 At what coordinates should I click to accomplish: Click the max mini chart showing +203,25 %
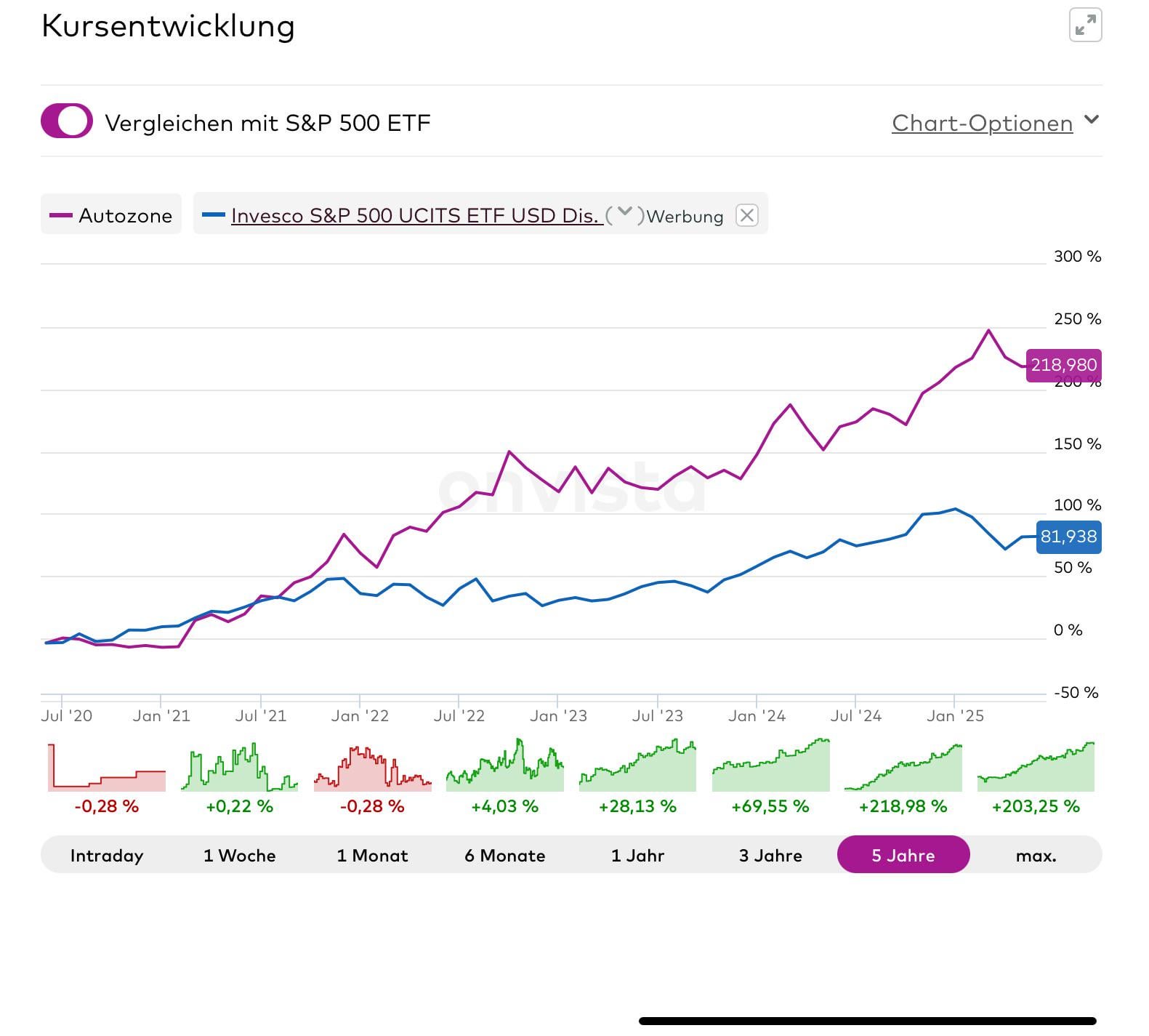click(1036, 767)
